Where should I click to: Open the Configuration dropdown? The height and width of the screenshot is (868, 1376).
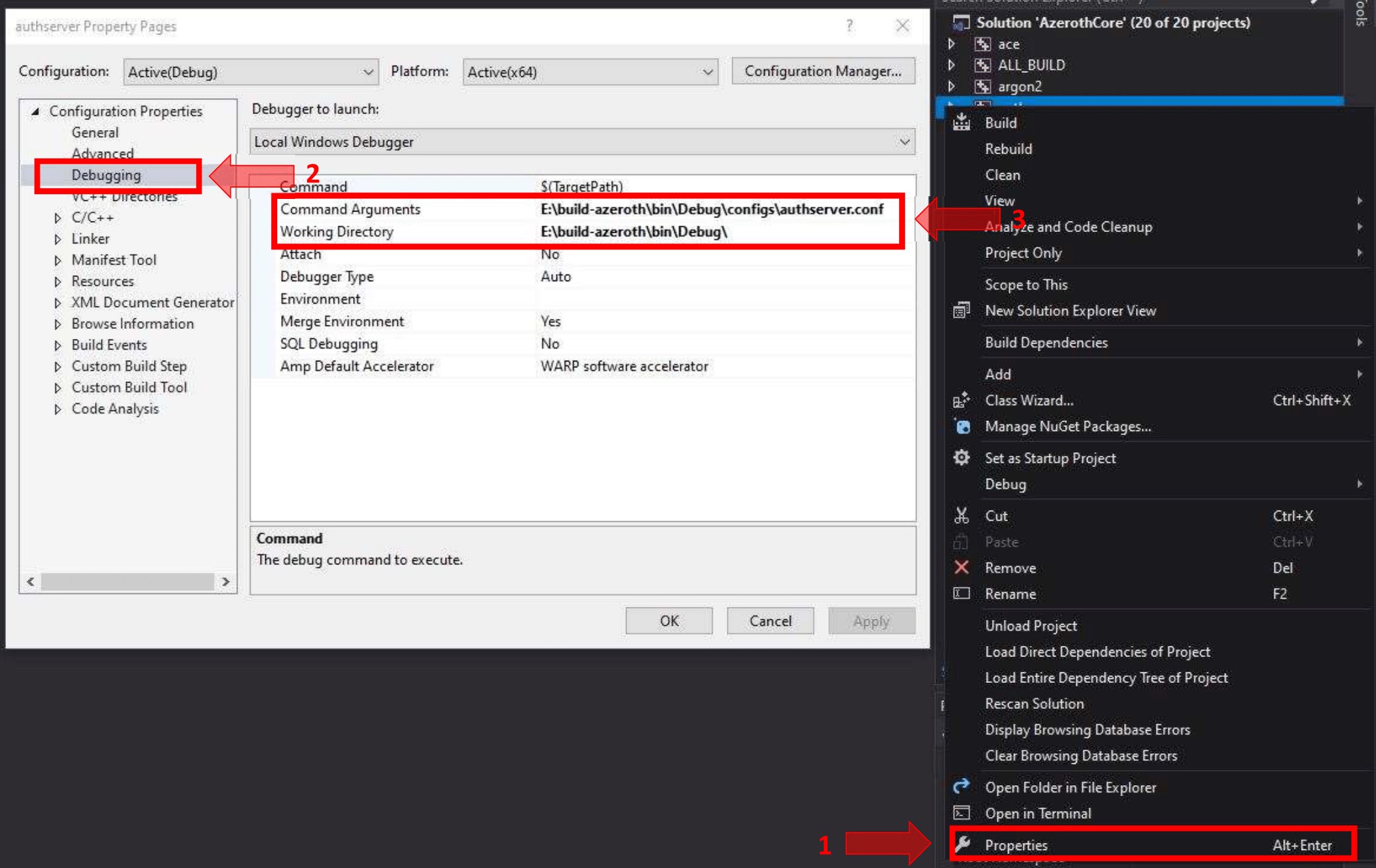(251, 72)
